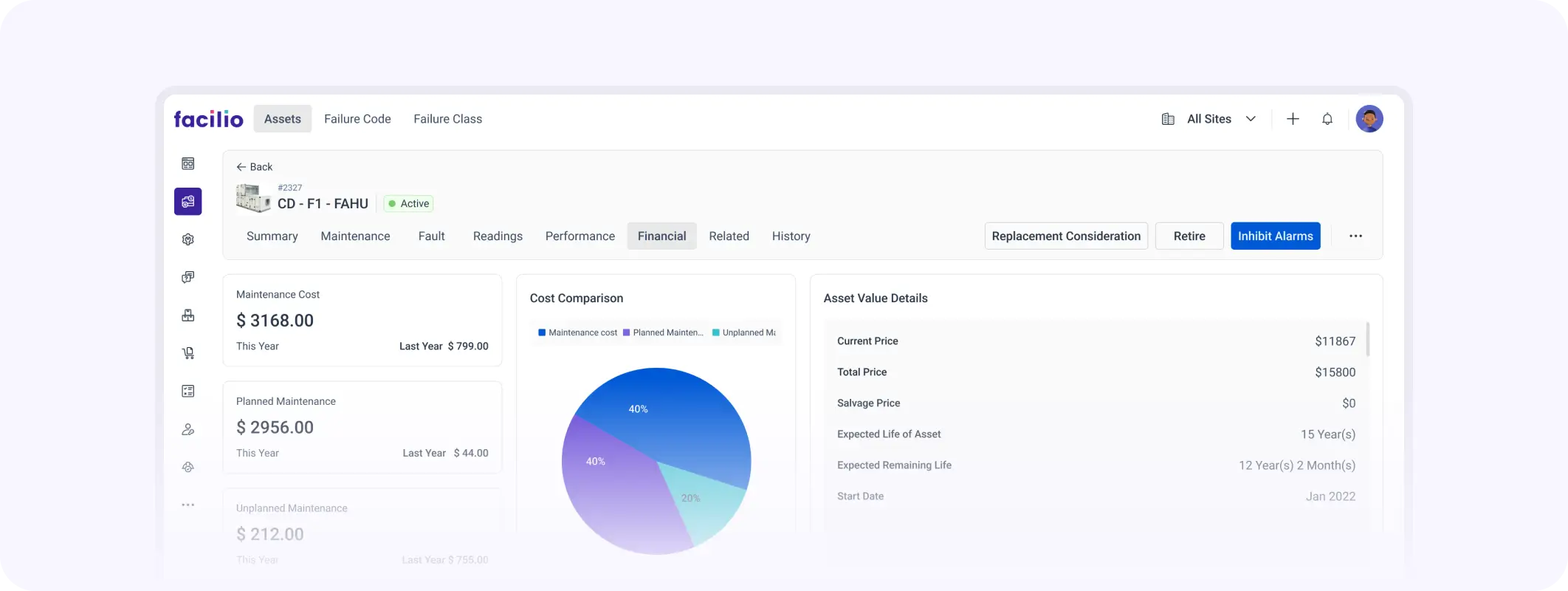Open the purchase cart sidebar icon
The image size is (1568, 591).
pos(188,353)
